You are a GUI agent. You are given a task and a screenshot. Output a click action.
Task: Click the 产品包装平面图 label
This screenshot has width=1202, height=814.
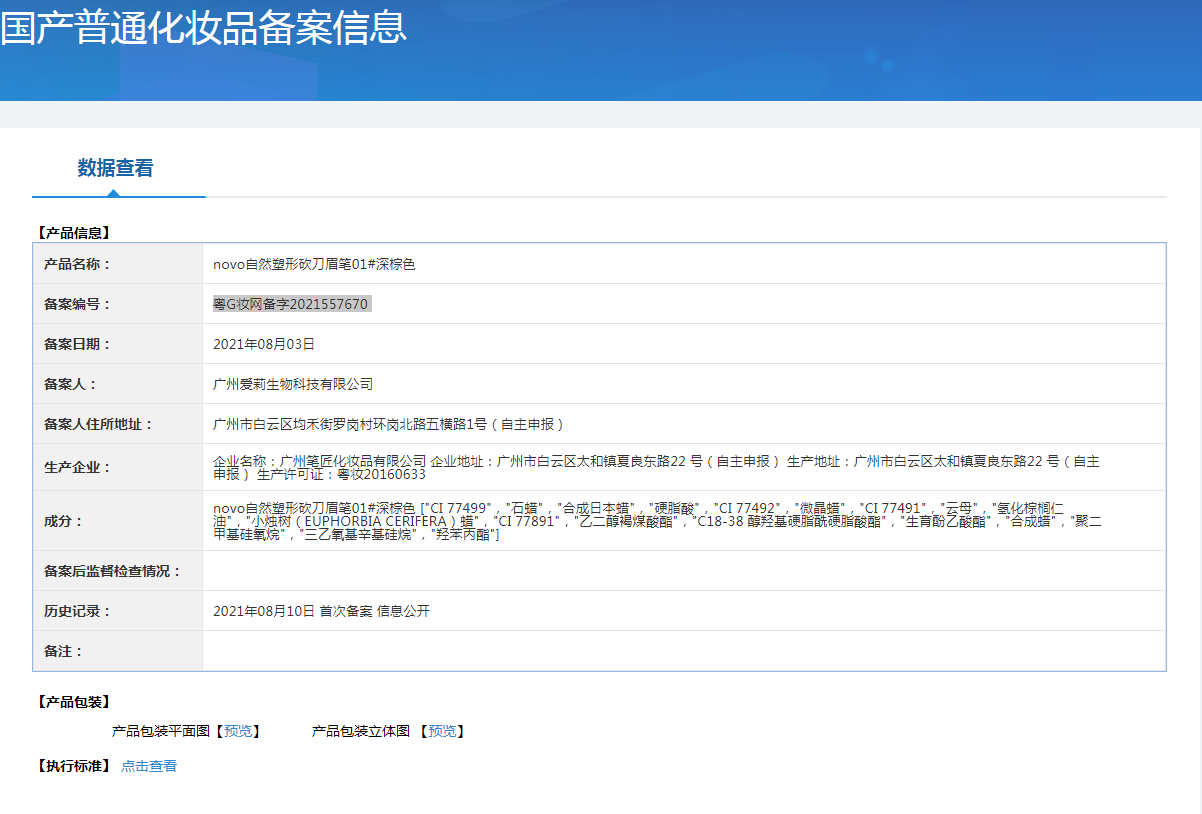(161, 731)
